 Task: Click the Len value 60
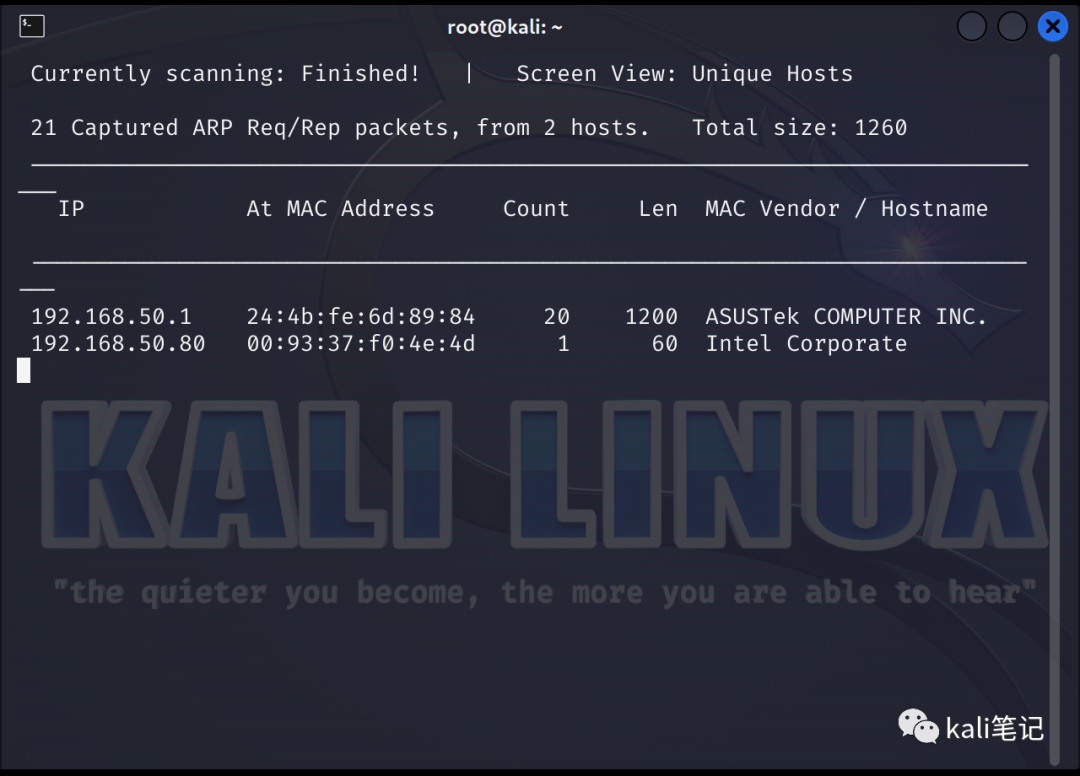(x=665, y=344)
